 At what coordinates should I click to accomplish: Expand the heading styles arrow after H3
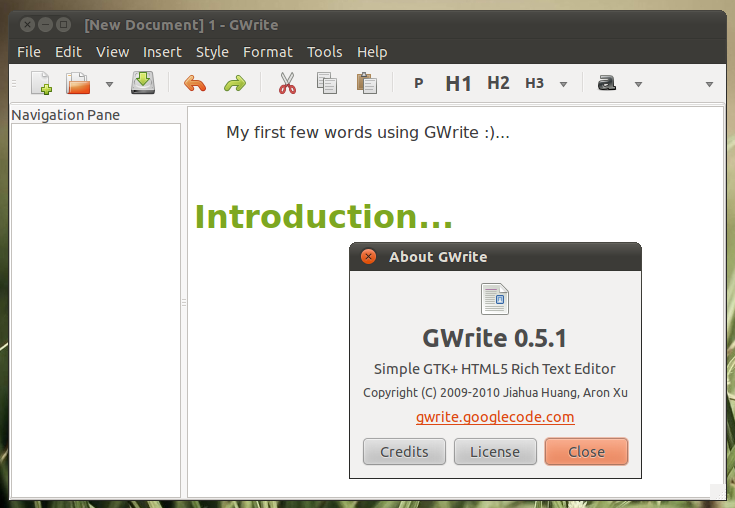(x=563, y=84)
